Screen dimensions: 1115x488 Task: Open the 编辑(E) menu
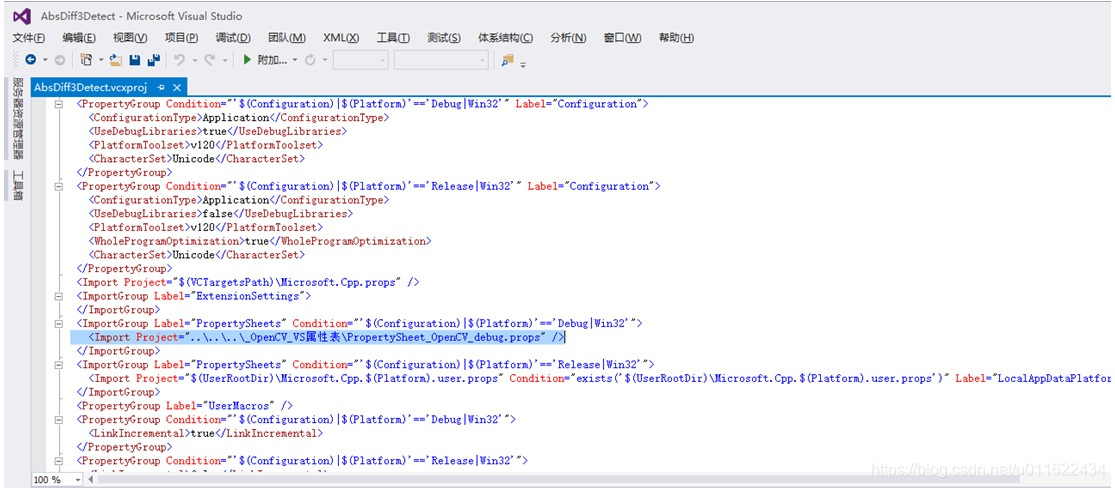point(79,38)
